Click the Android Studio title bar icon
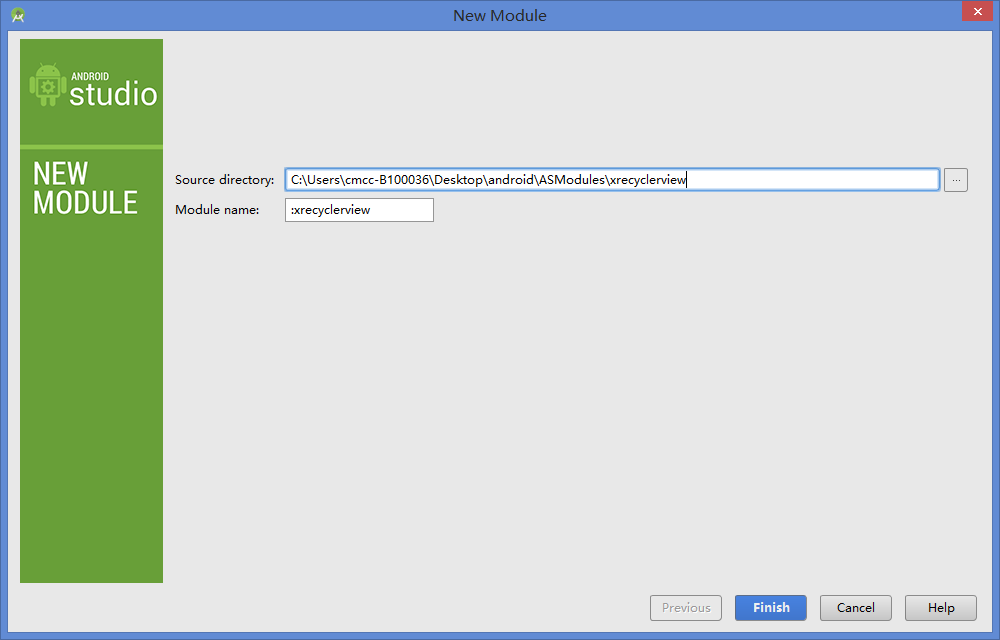 pyautogui.click(x=18, y=15)
